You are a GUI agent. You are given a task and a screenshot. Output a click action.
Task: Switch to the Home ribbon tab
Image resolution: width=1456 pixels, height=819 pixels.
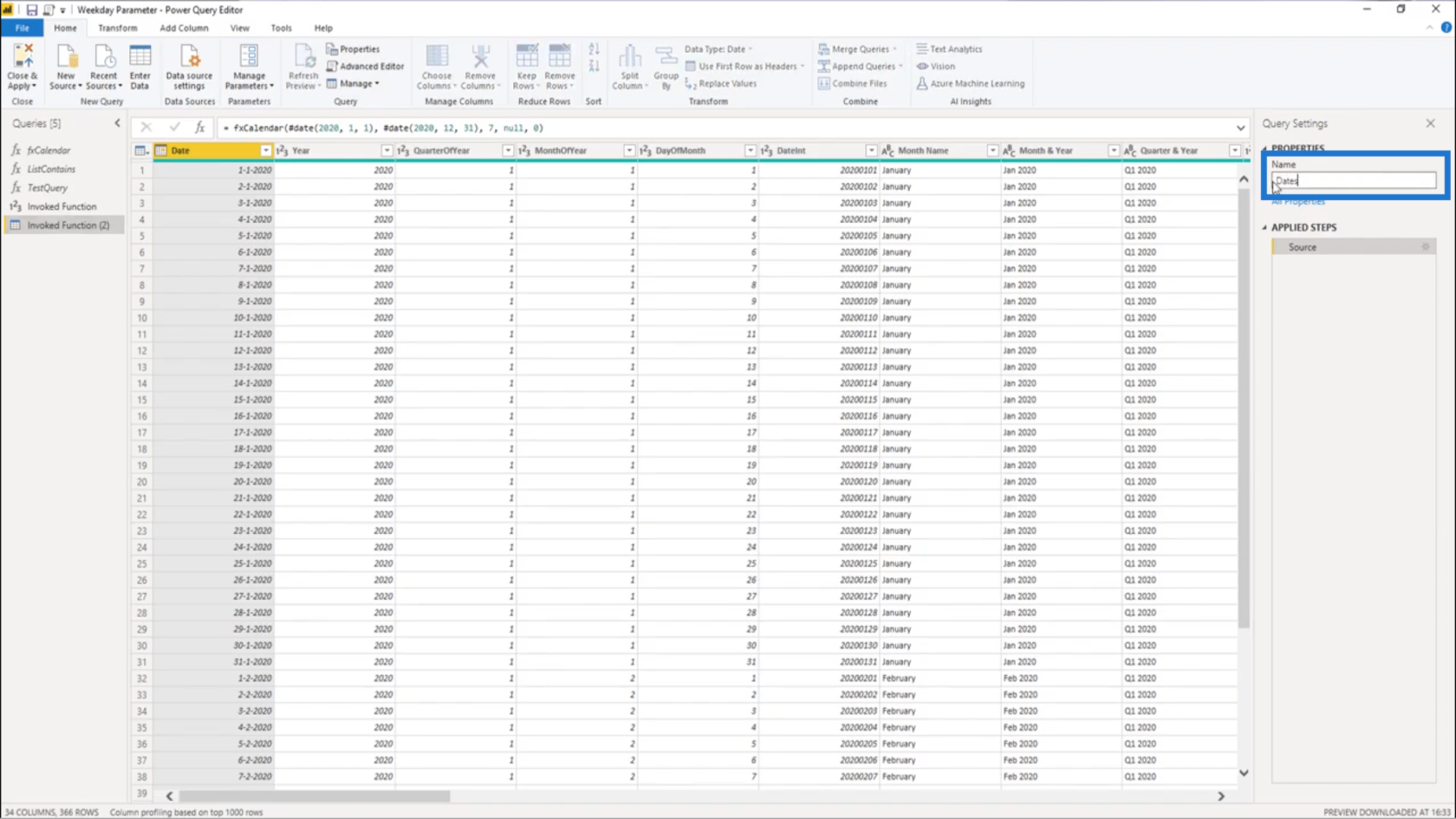tap(65, 28)
